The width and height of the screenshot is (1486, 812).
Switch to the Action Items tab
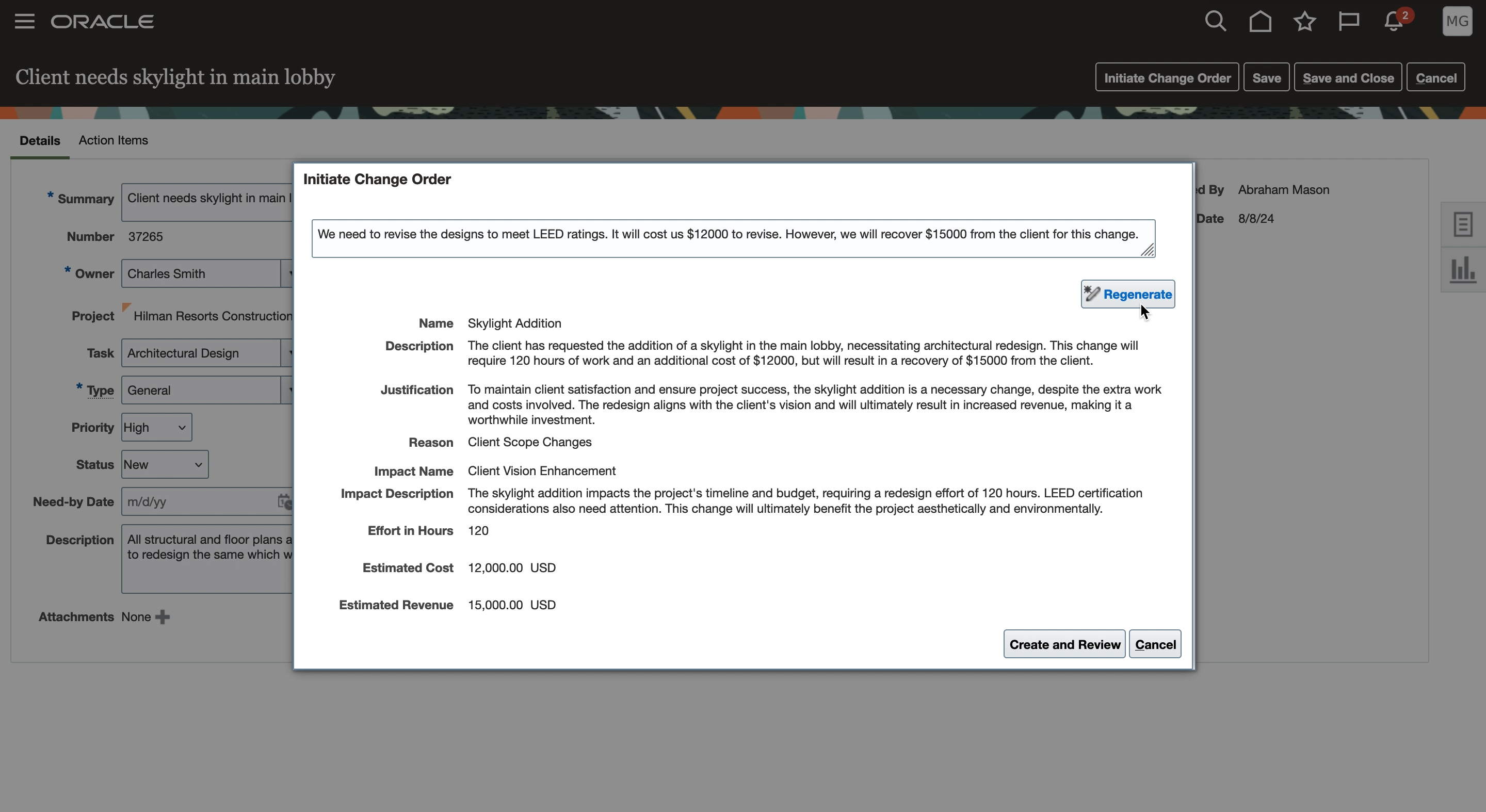pyautogui.click(x=113, y=140)
